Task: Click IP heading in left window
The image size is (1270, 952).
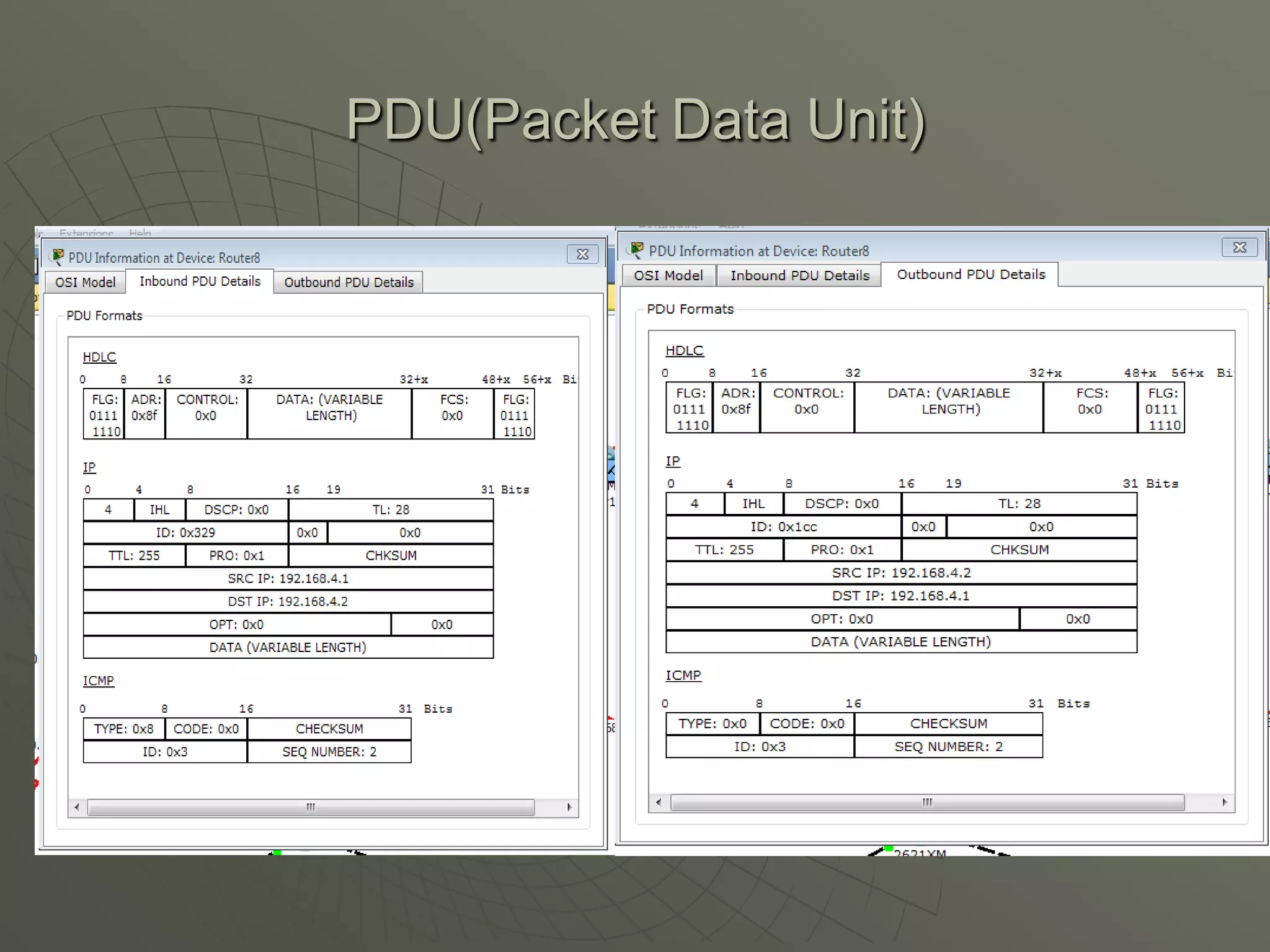Action: pos(89,467)
